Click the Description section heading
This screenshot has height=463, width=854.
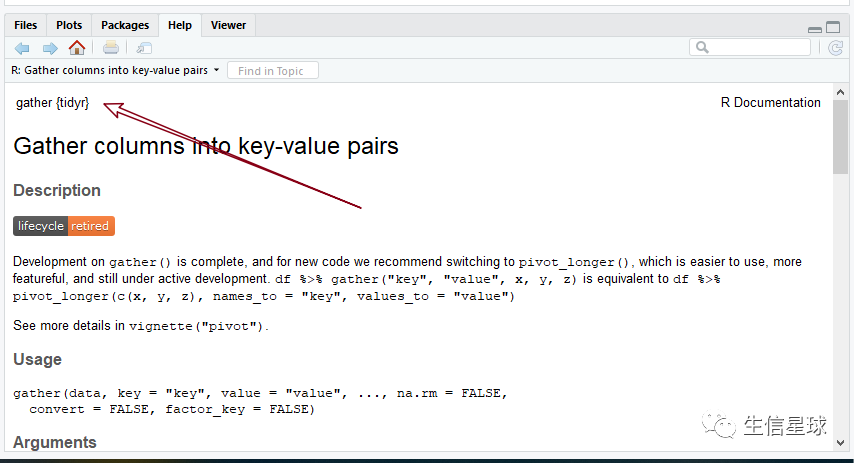57,190
